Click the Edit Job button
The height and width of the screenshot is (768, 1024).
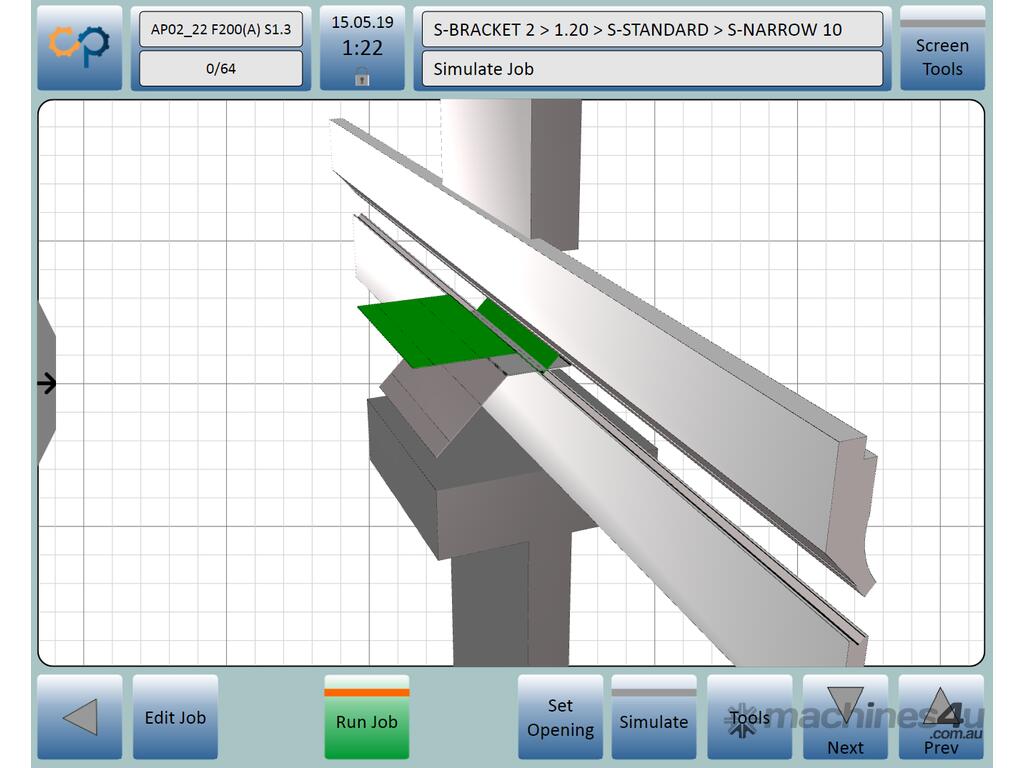175,717
